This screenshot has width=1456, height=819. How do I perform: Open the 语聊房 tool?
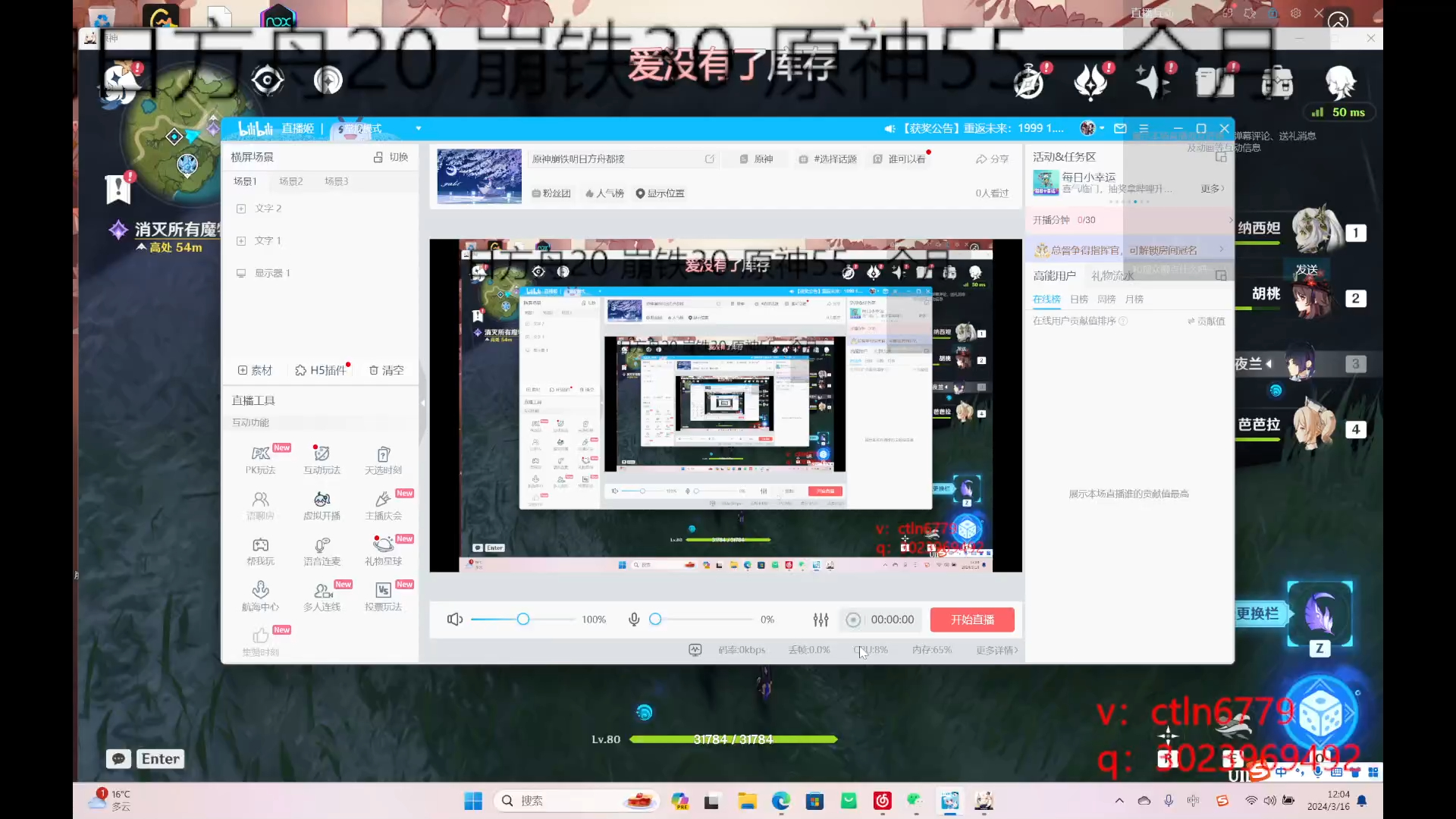[260, 505]
